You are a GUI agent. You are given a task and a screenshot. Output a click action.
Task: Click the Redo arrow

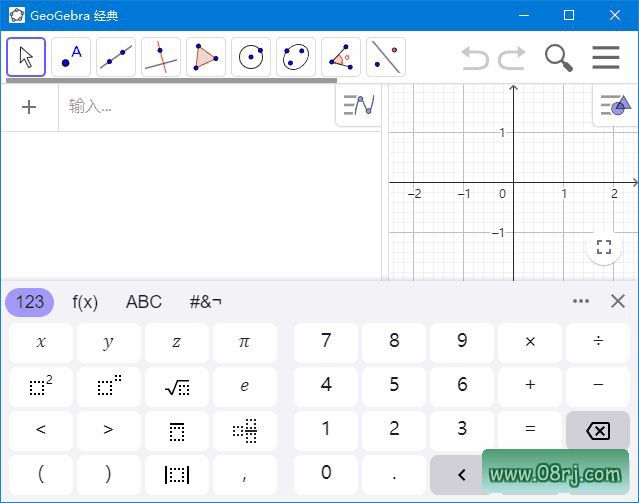512,58
